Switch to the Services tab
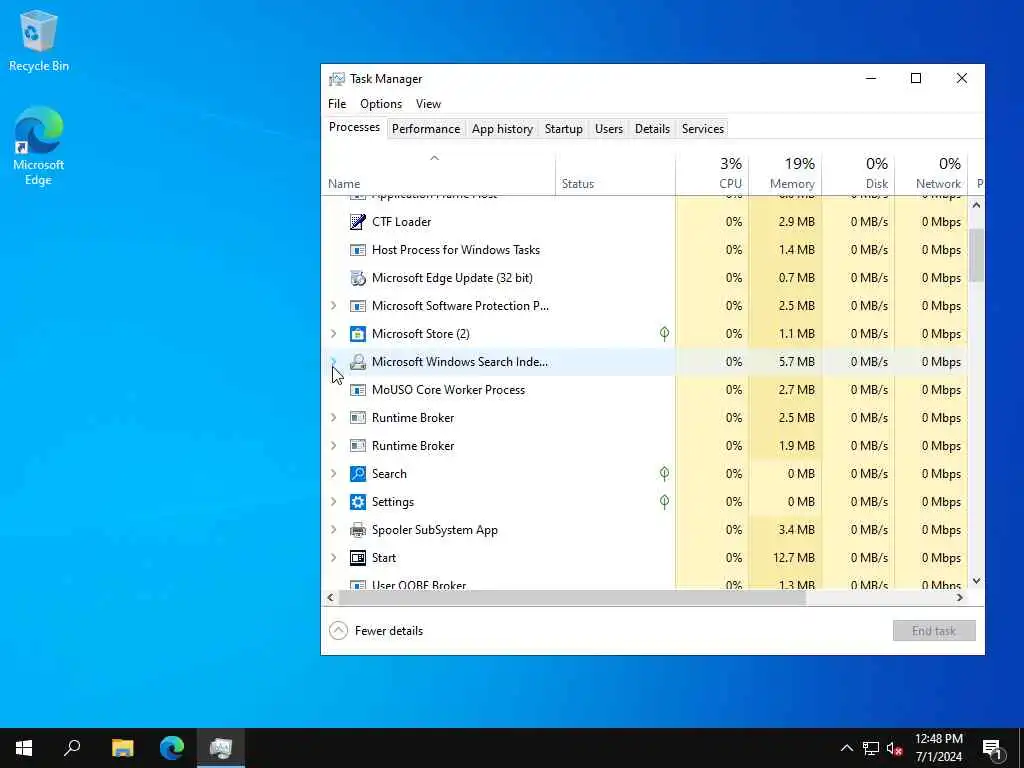 (x=703, y=129)
